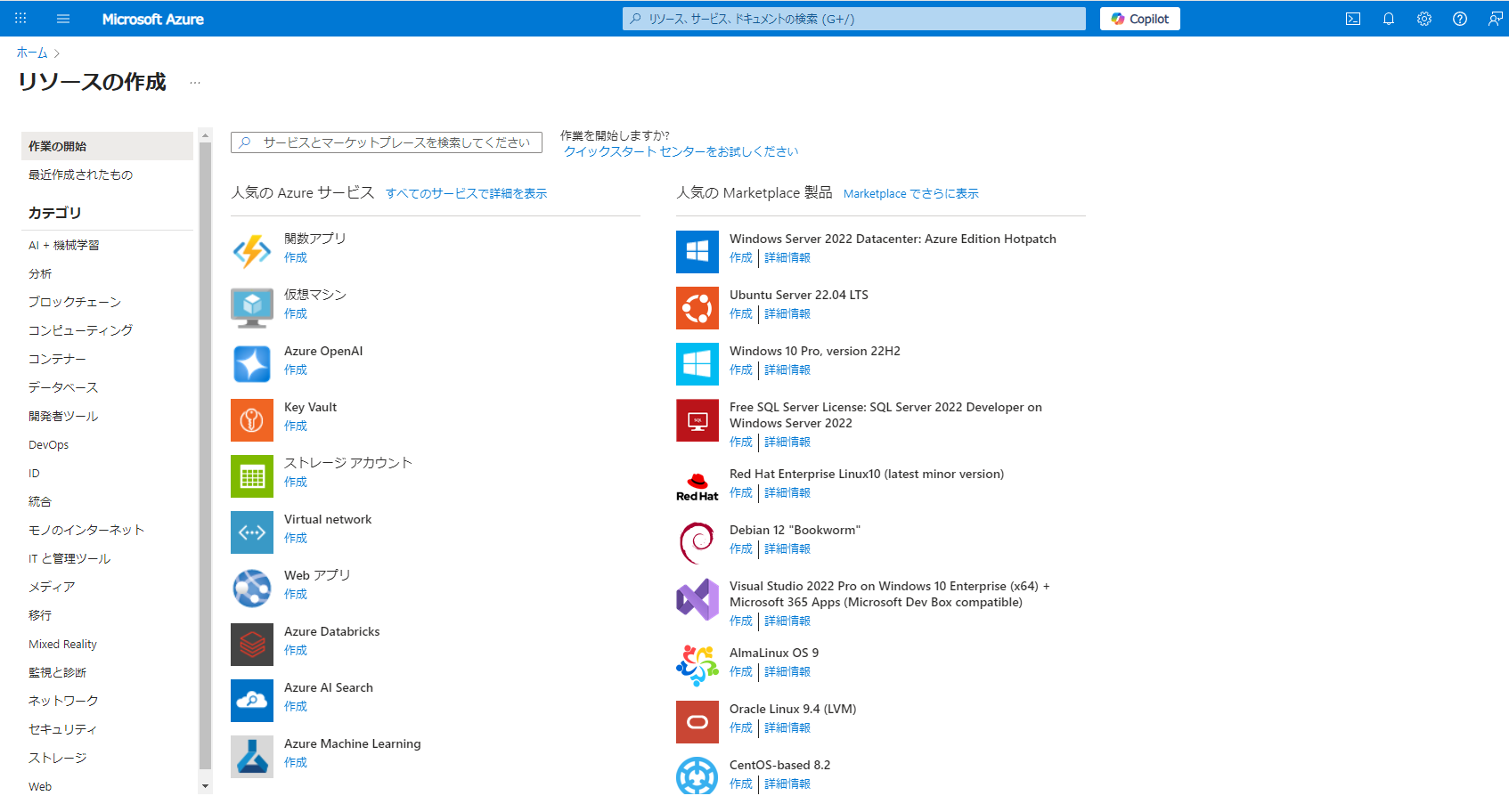Open the Mixed Reality category
Image resolution: width=1509 pixels, height=812 pixels.
[63, 644]
